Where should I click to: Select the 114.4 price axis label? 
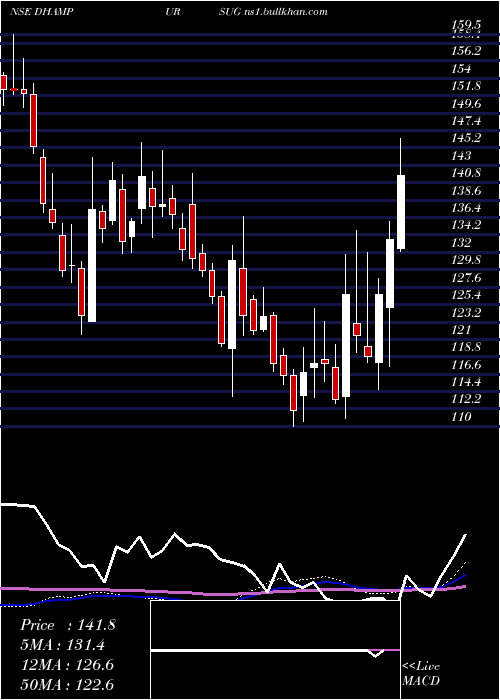(x=468, y=382)
